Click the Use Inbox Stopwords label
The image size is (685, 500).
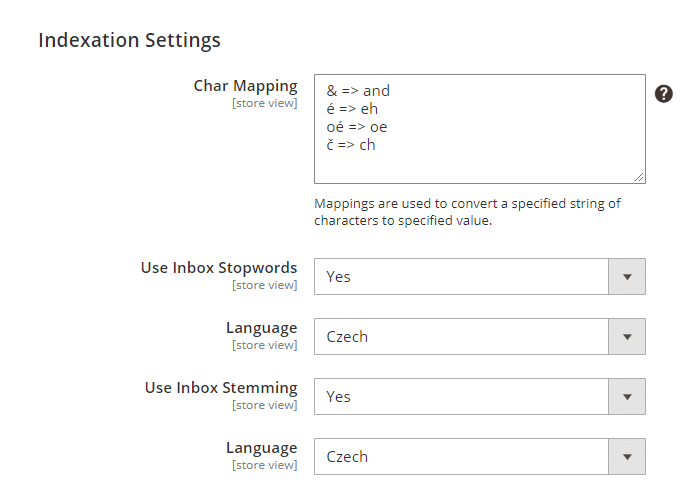pyautogui.click(x=219, y=268)
